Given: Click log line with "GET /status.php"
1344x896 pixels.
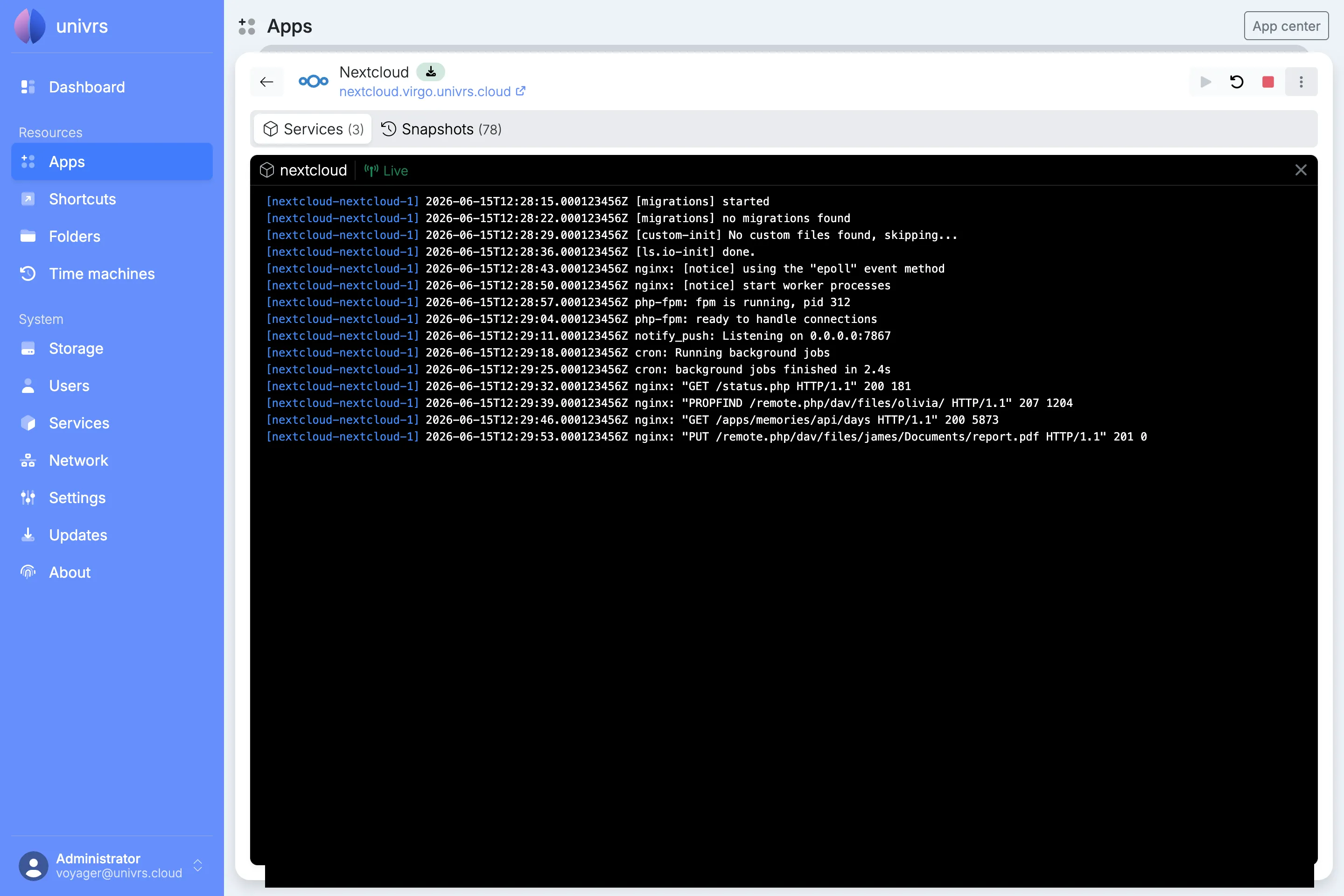Looking at the screenshot, I should (588, 386).
